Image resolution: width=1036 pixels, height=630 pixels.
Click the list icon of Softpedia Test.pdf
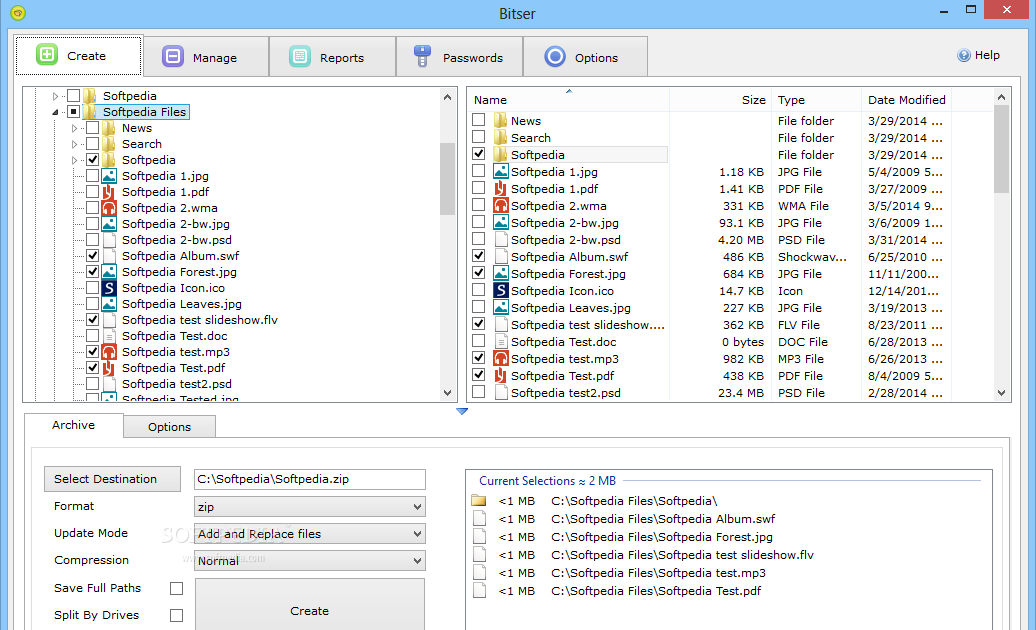click(x=501, y=376)
